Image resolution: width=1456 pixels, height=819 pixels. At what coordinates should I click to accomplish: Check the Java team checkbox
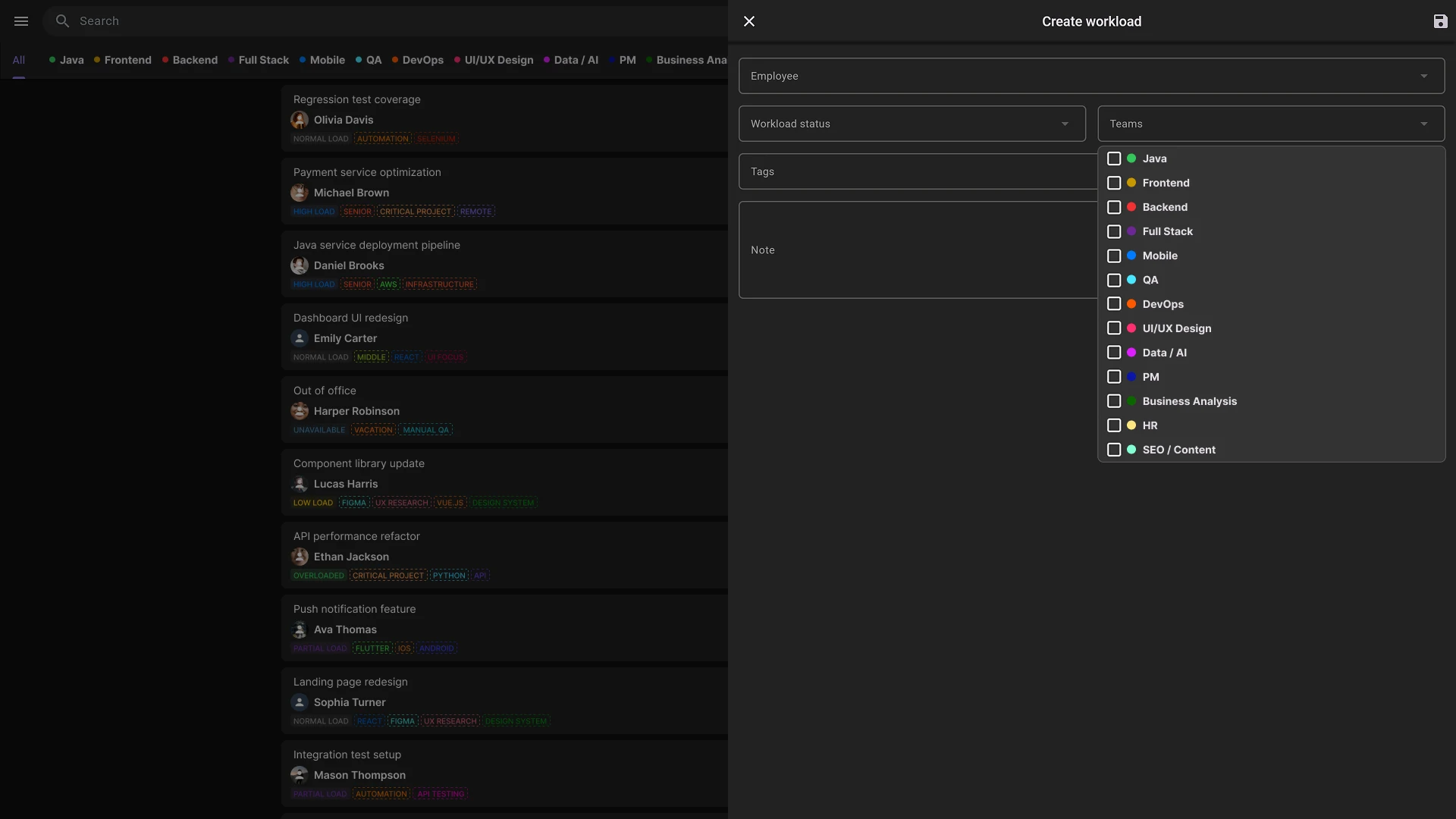(x=1114, y=158)
